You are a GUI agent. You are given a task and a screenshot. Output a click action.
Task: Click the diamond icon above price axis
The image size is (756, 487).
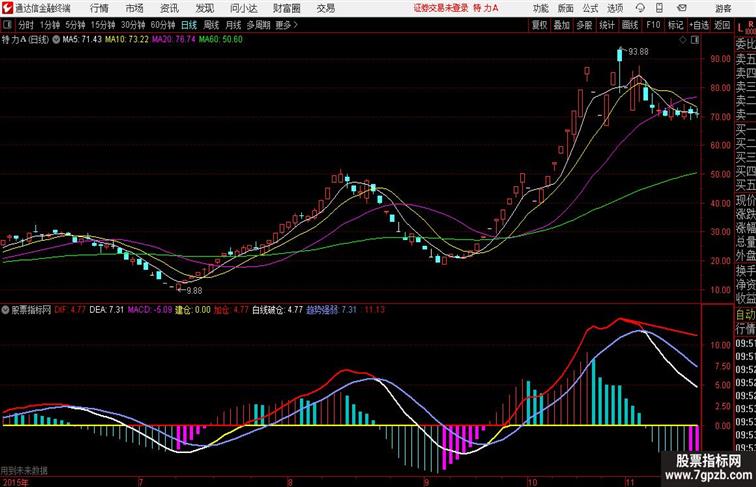click(683, 40)
